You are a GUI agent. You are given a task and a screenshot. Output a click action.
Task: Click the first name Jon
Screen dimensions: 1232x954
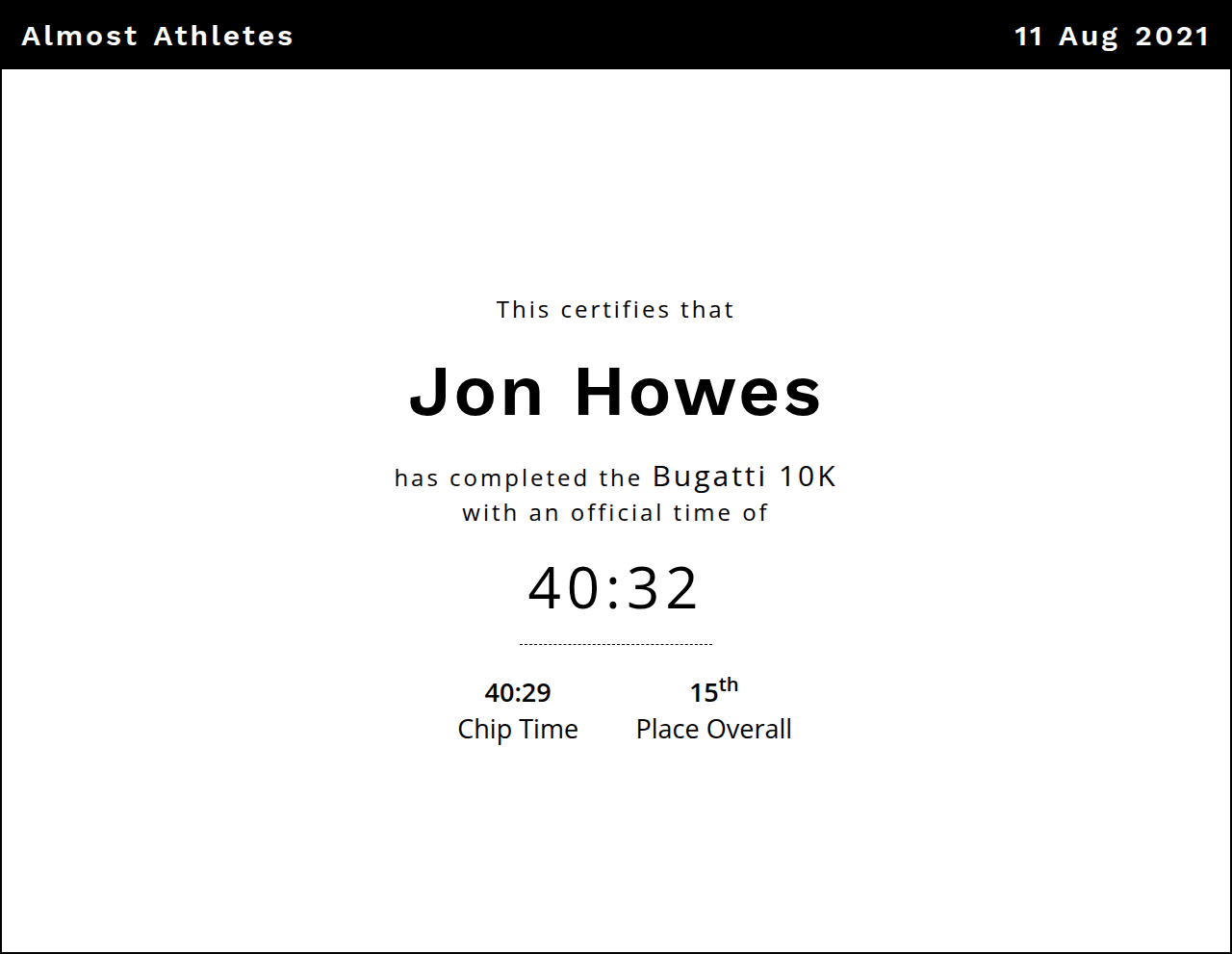(x=476, y=393)
